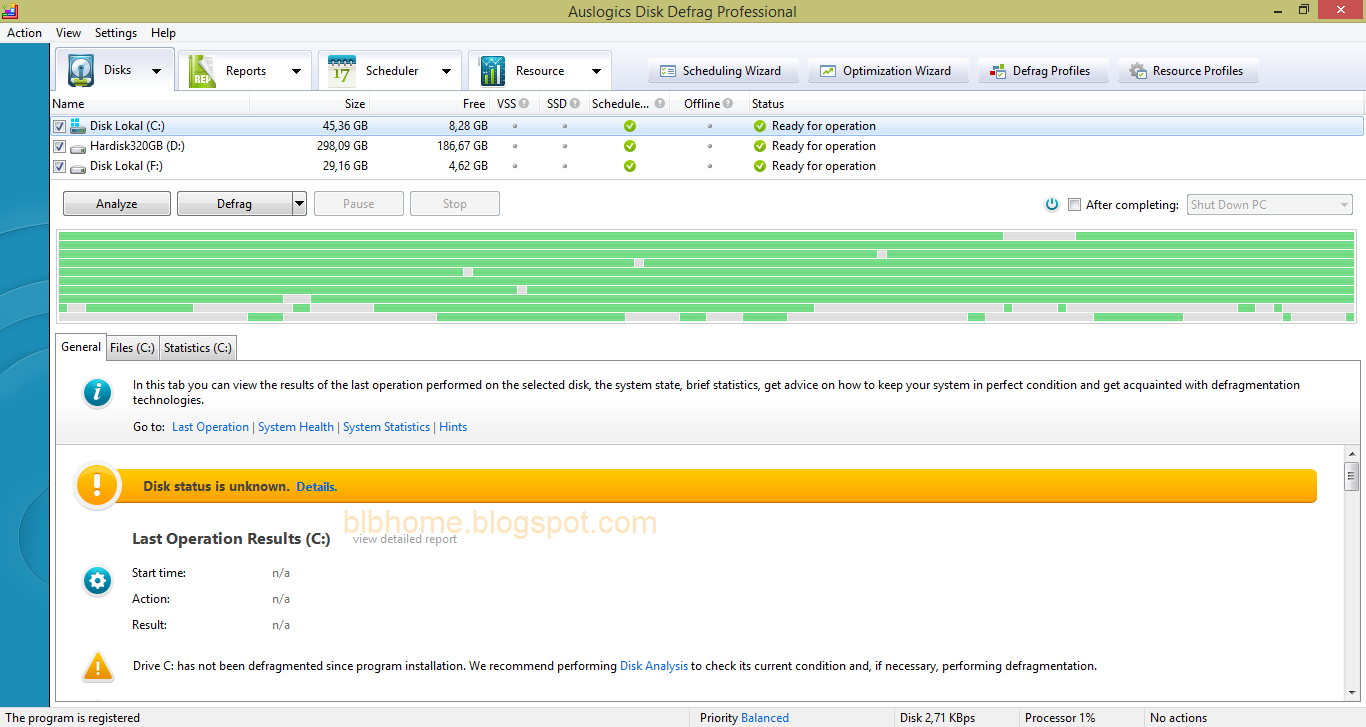This screenshot has height=727, width=1366.
Task: Click the Scheduler calendar icon
Action: click(342, 71)
